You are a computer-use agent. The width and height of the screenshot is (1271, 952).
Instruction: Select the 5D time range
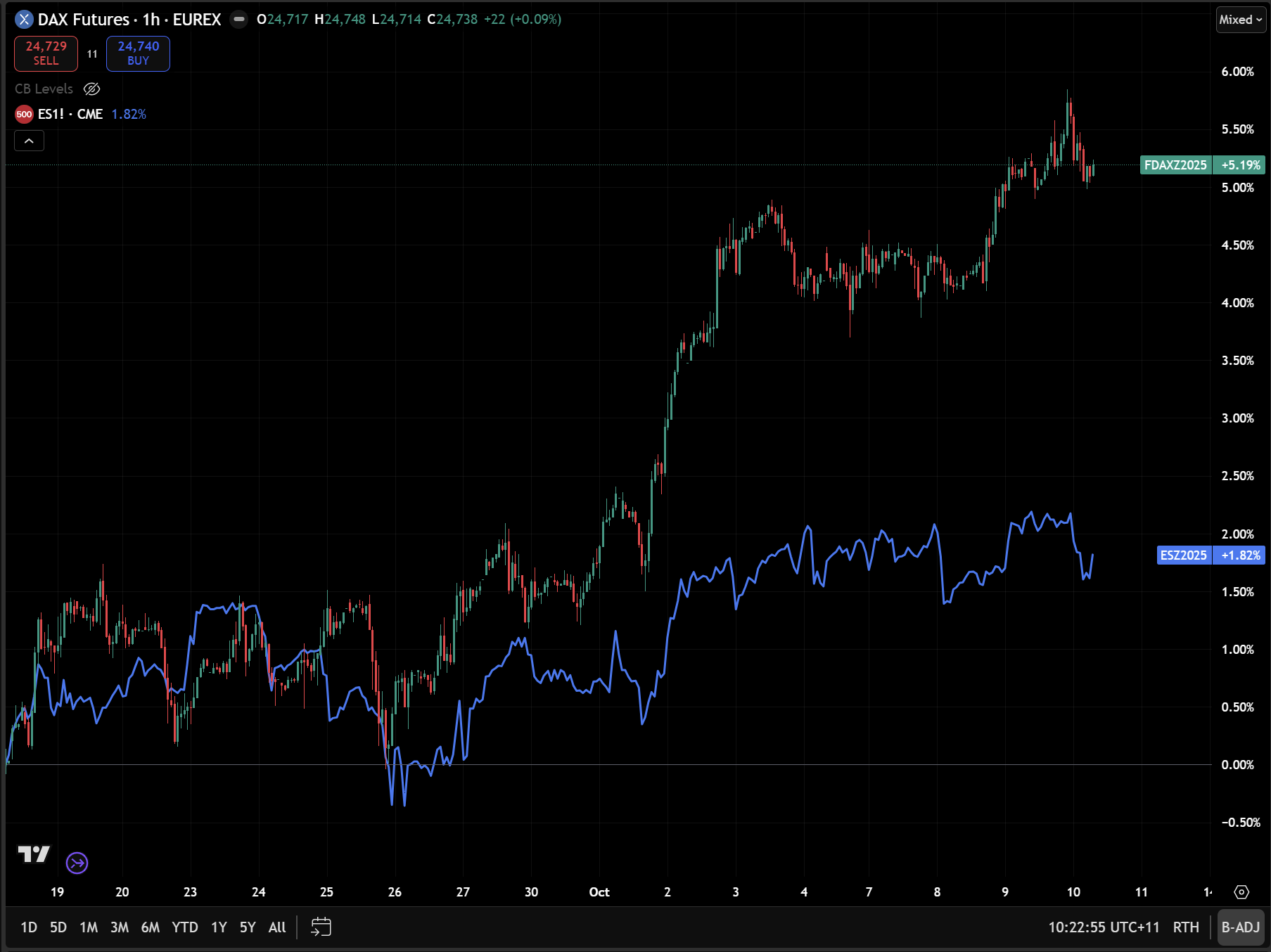click(58, 927)
